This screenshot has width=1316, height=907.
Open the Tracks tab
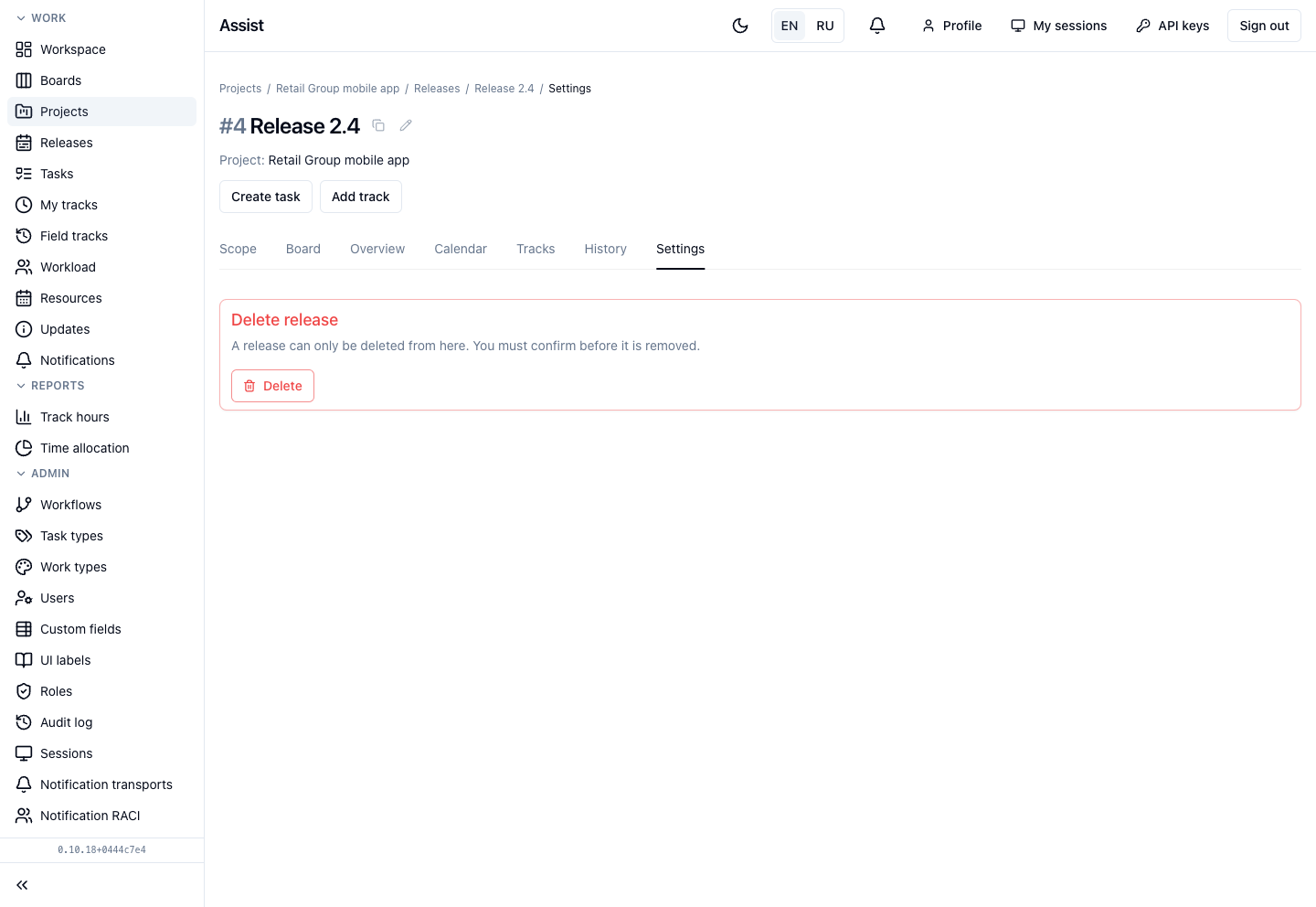pos(536,249)
